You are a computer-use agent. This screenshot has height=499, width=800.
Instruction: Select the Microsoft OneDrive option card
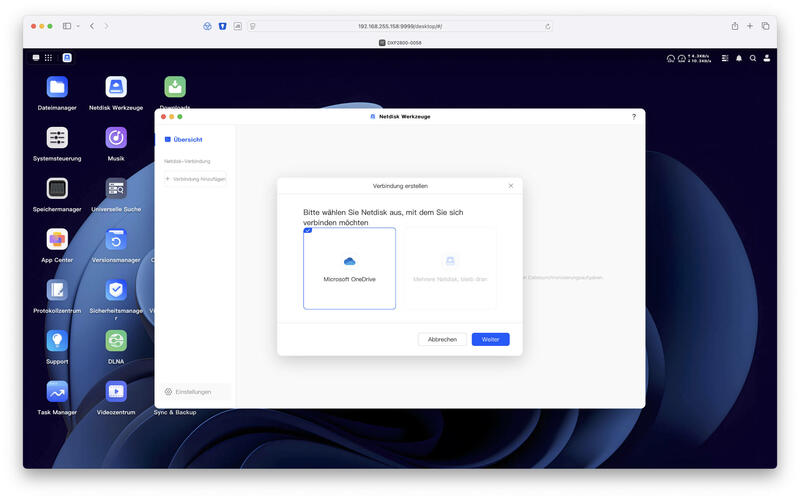[x=349, y=268]
